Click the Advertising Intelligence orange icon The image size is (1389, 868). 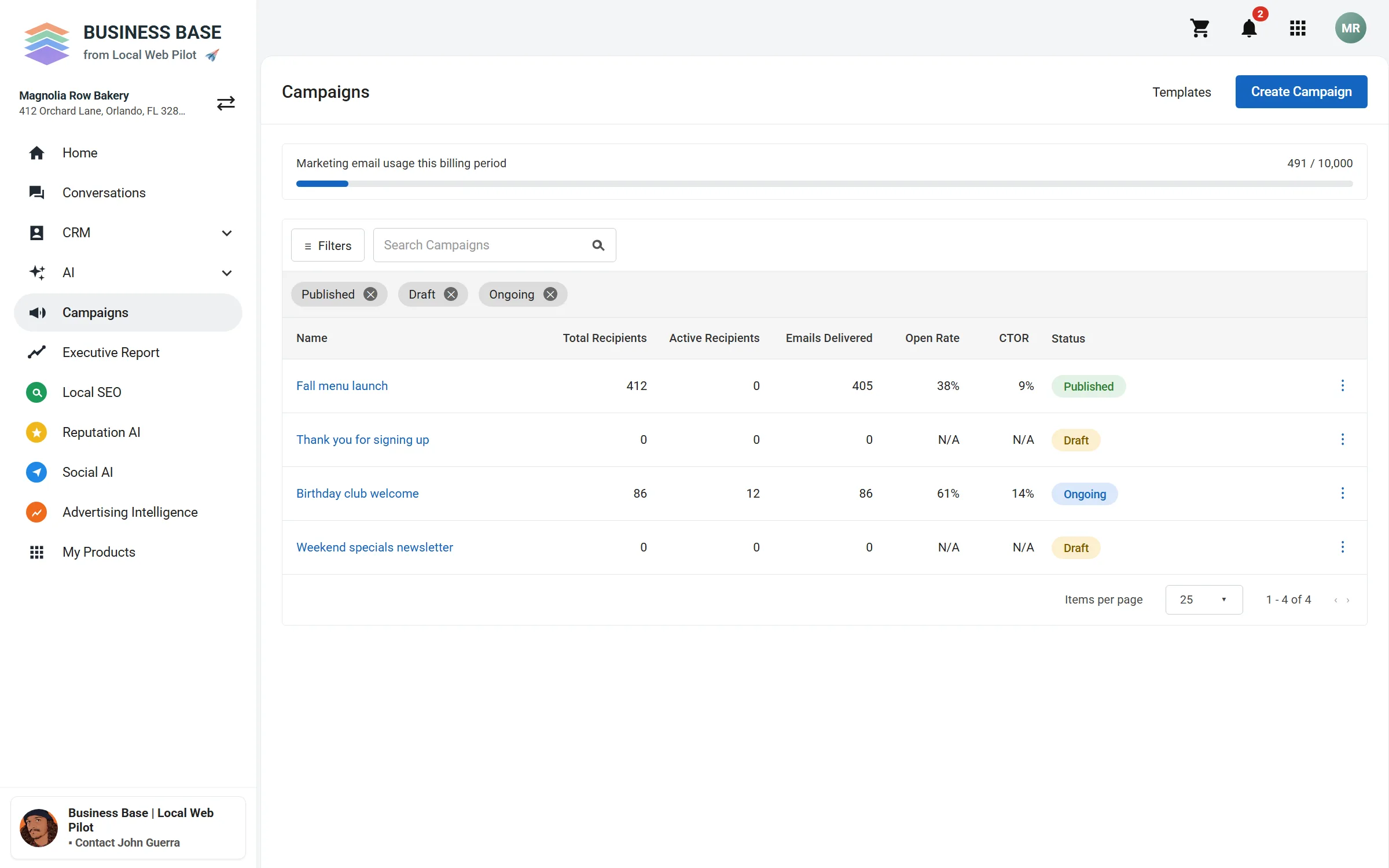tap(36, 512)
